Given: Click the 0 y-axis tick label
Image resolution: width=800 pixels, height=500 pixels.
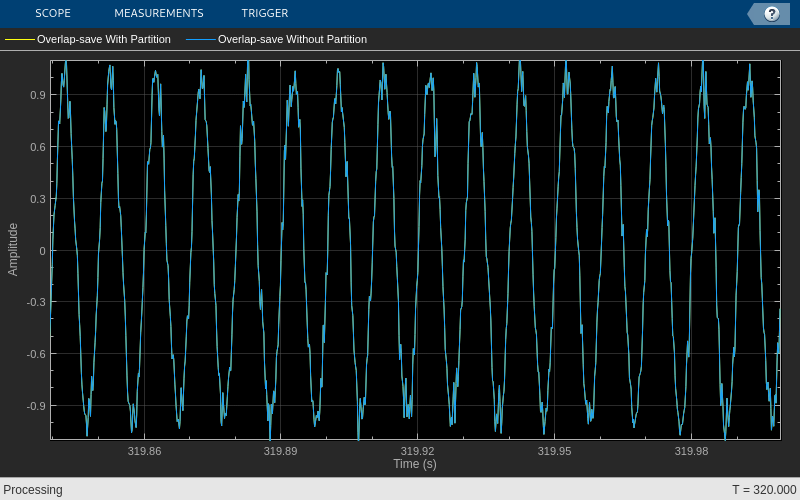Looking at the screenshot, I should tap(42, 251).
